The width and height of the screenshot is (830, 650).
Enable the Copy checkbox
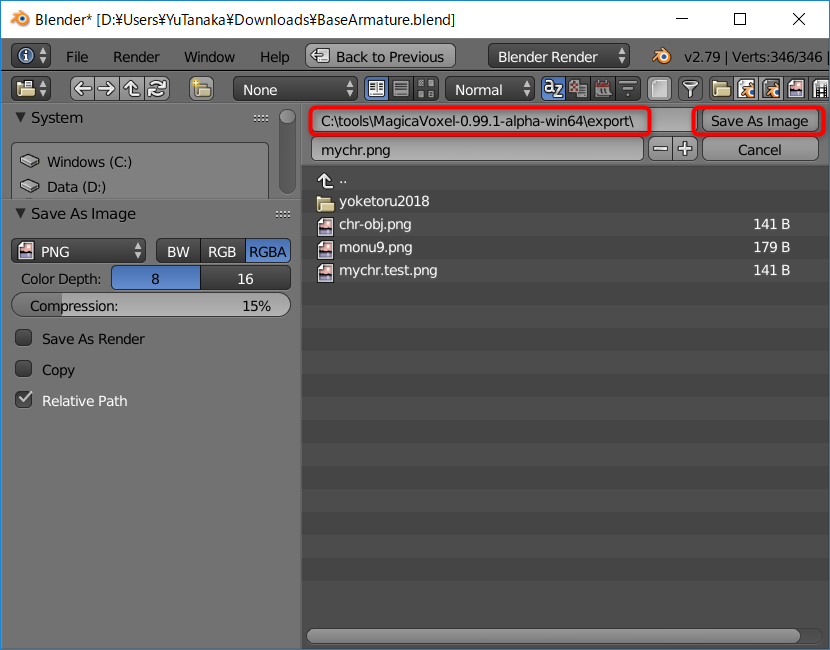coord(24,368)
